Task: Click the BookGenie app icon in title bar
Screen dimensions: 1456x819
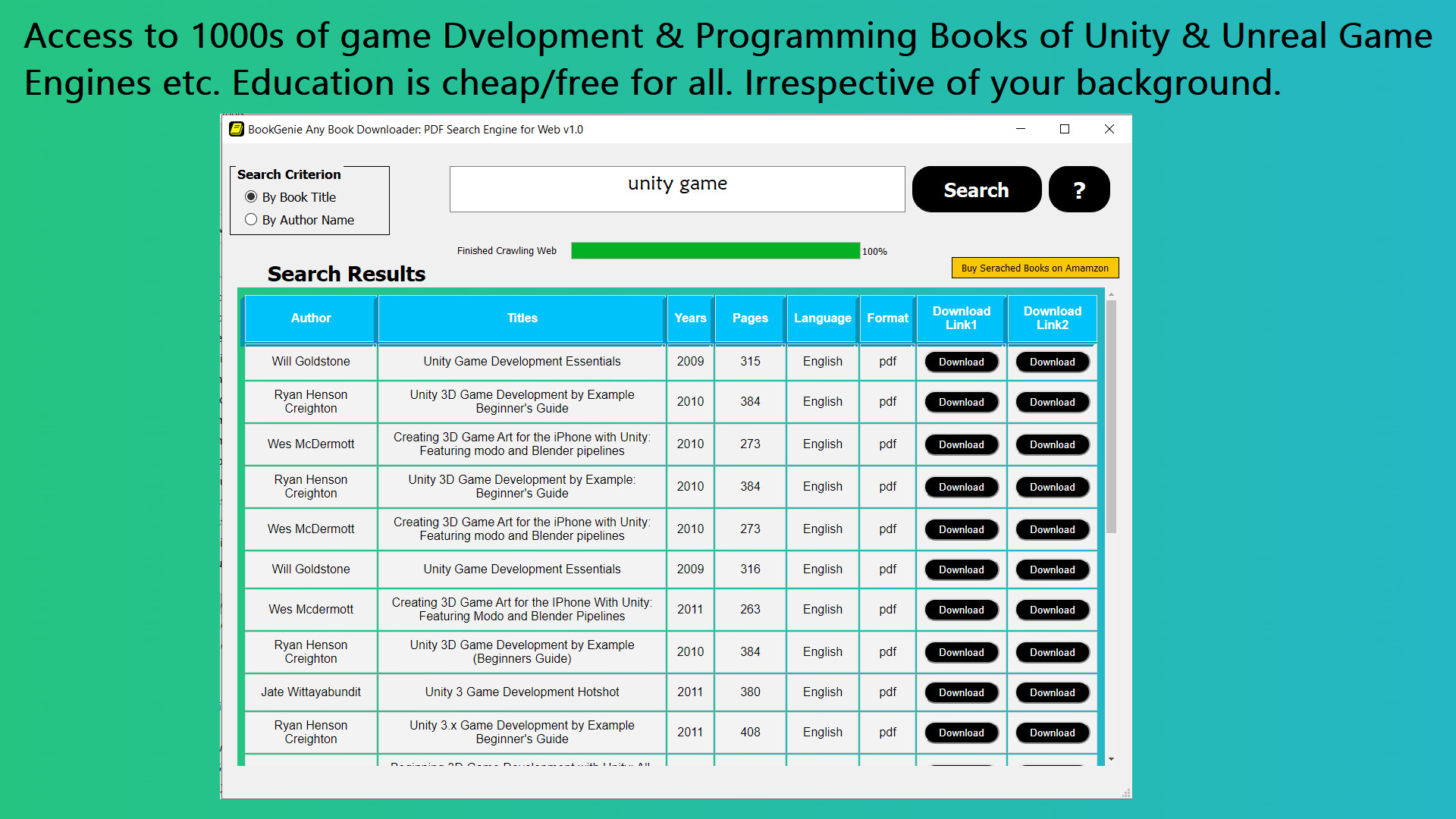Action: 237,129
